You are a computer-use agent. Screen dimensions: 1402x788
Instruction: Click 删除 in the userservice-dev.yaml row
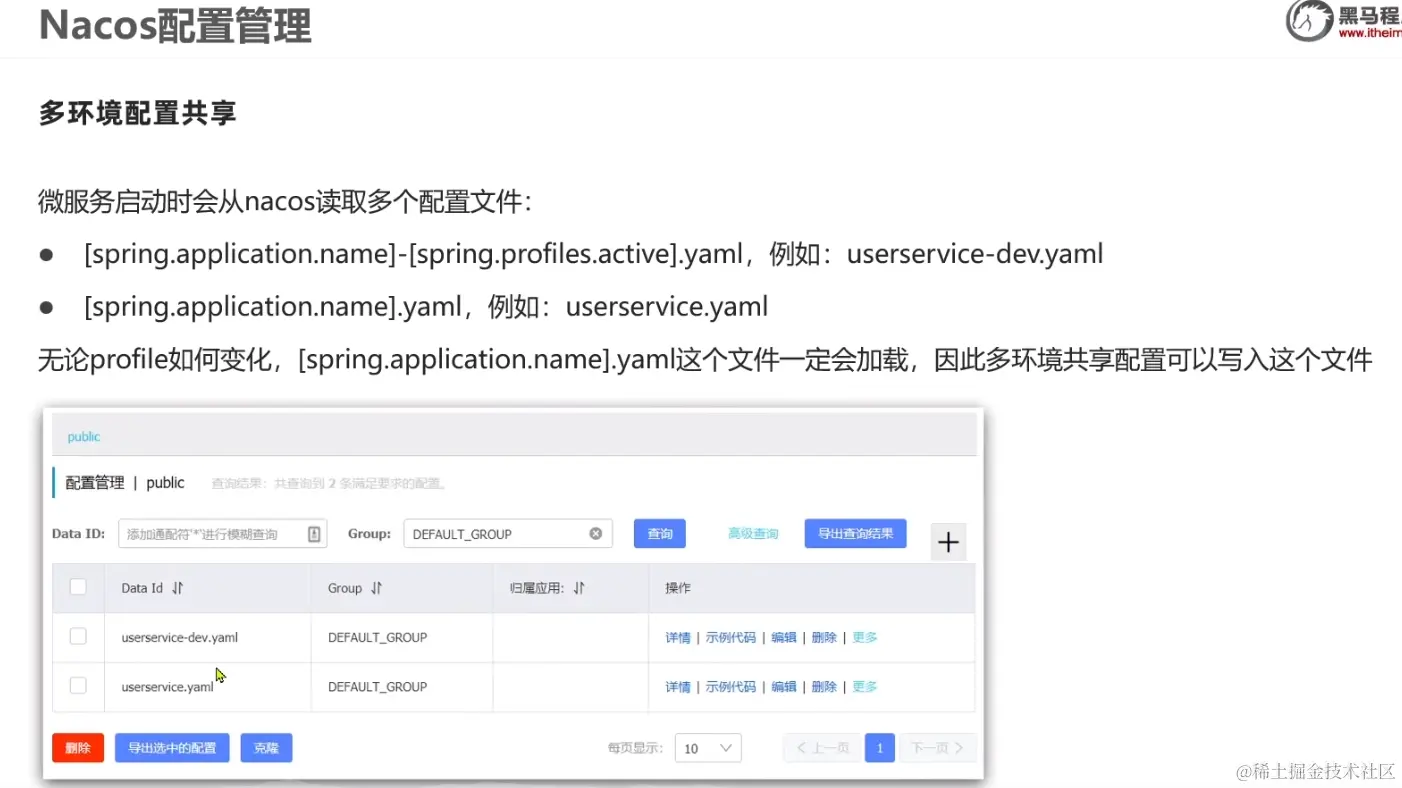click(824, 637)
